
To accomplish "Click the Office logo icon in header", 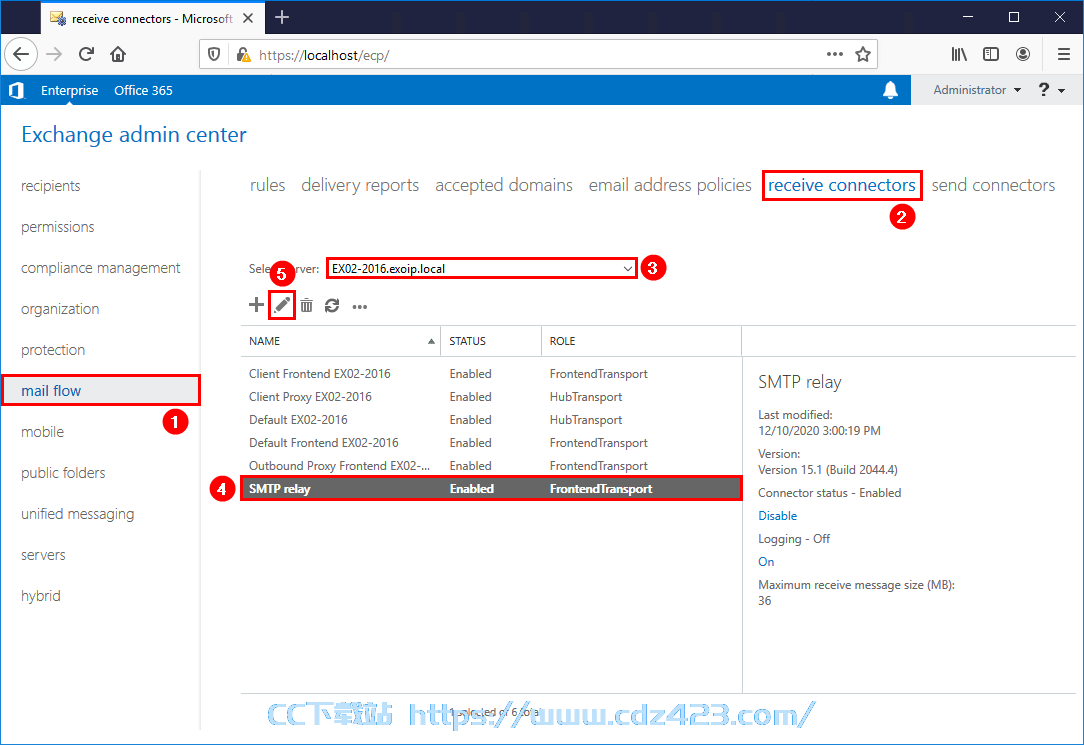I will click(x=17, y=90).
